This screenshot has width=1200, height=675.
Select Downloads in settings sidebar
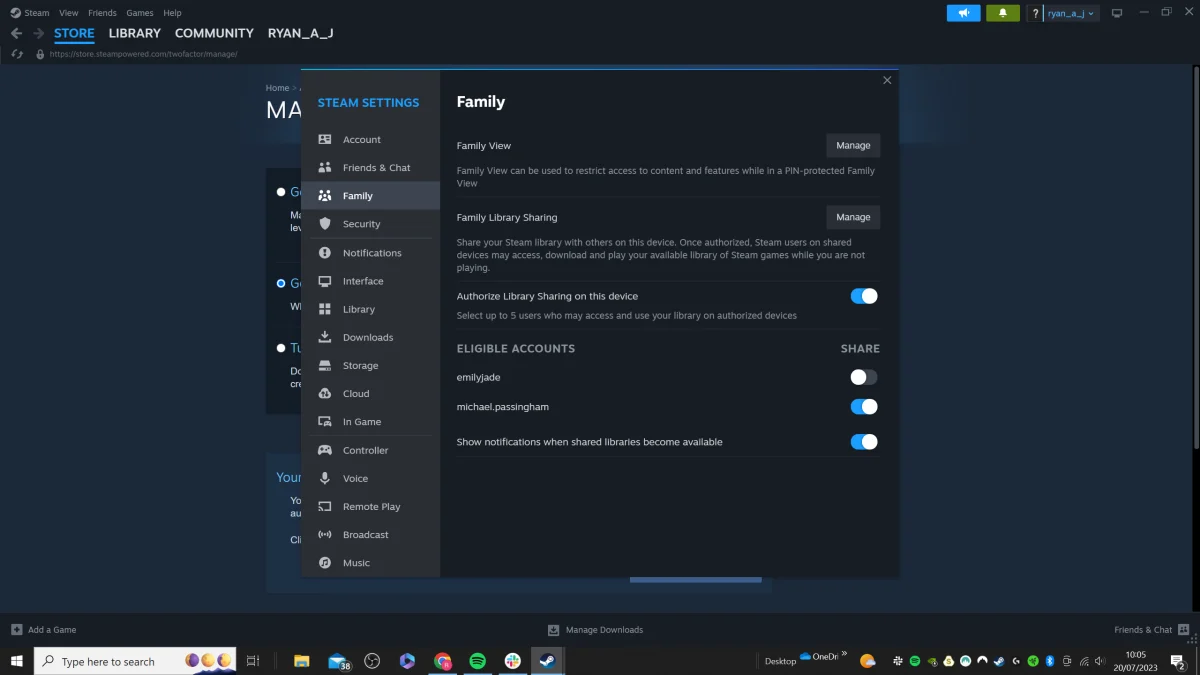[x=367, y=337]
